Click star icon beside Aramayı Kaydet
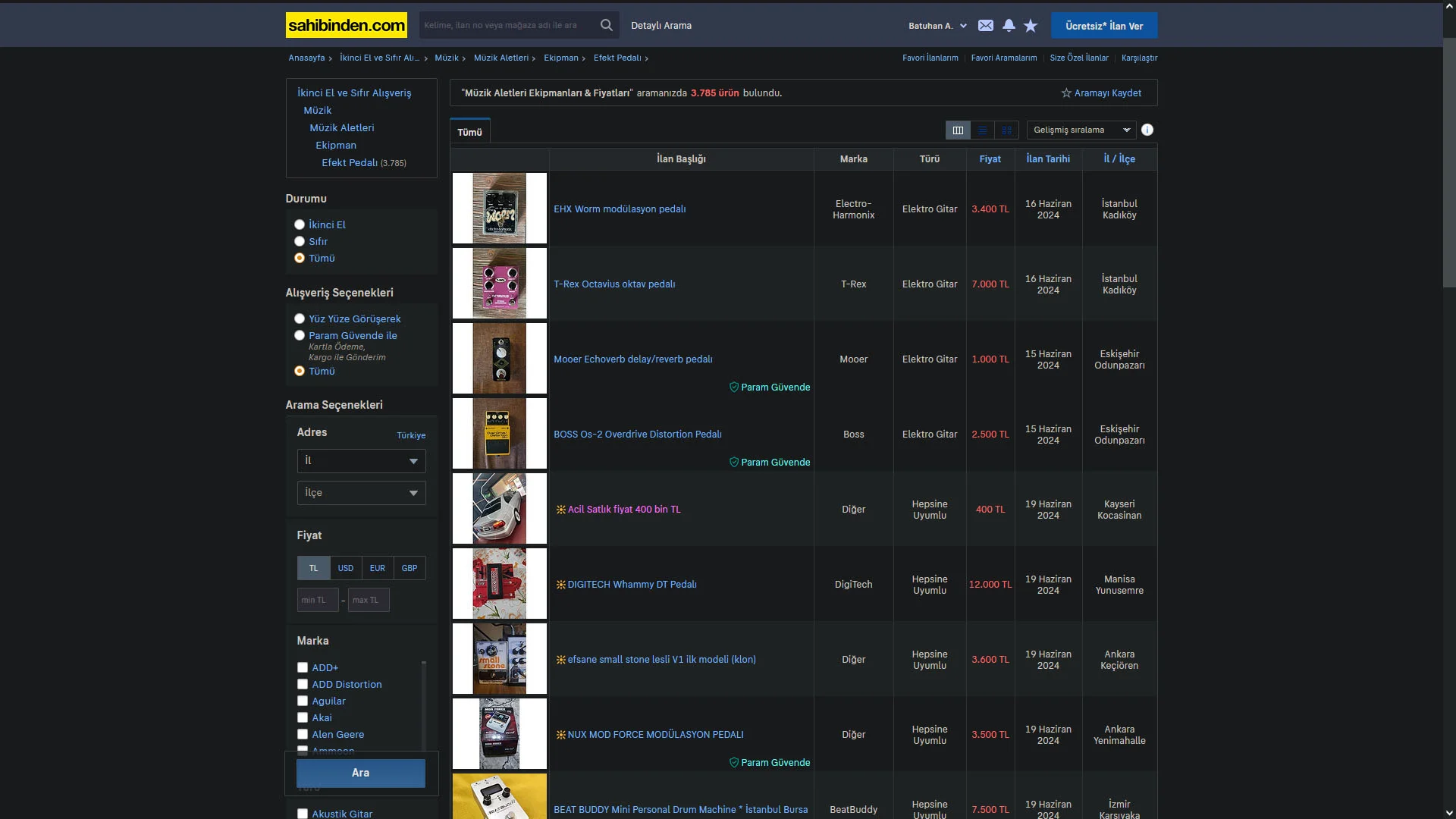1456x819 pixels. coord(1066,93)
